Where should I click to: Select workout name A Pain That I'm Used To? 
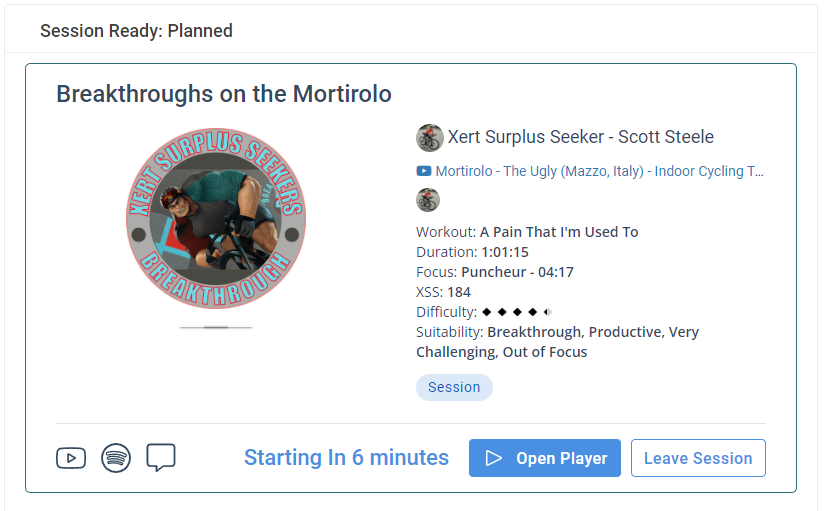pos(558,232)
